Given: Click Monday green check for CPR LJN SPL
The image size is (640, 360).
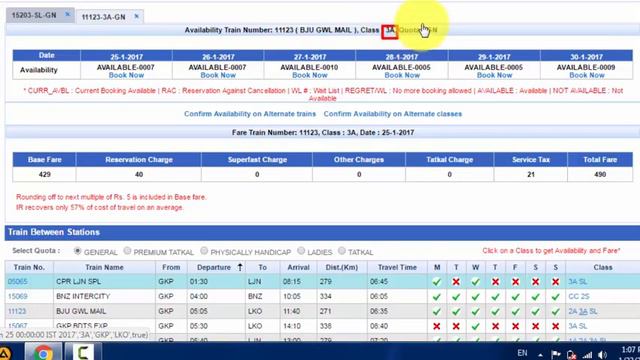Looking at the screenshot, I should pyautogui.click(x=437, y=282).
